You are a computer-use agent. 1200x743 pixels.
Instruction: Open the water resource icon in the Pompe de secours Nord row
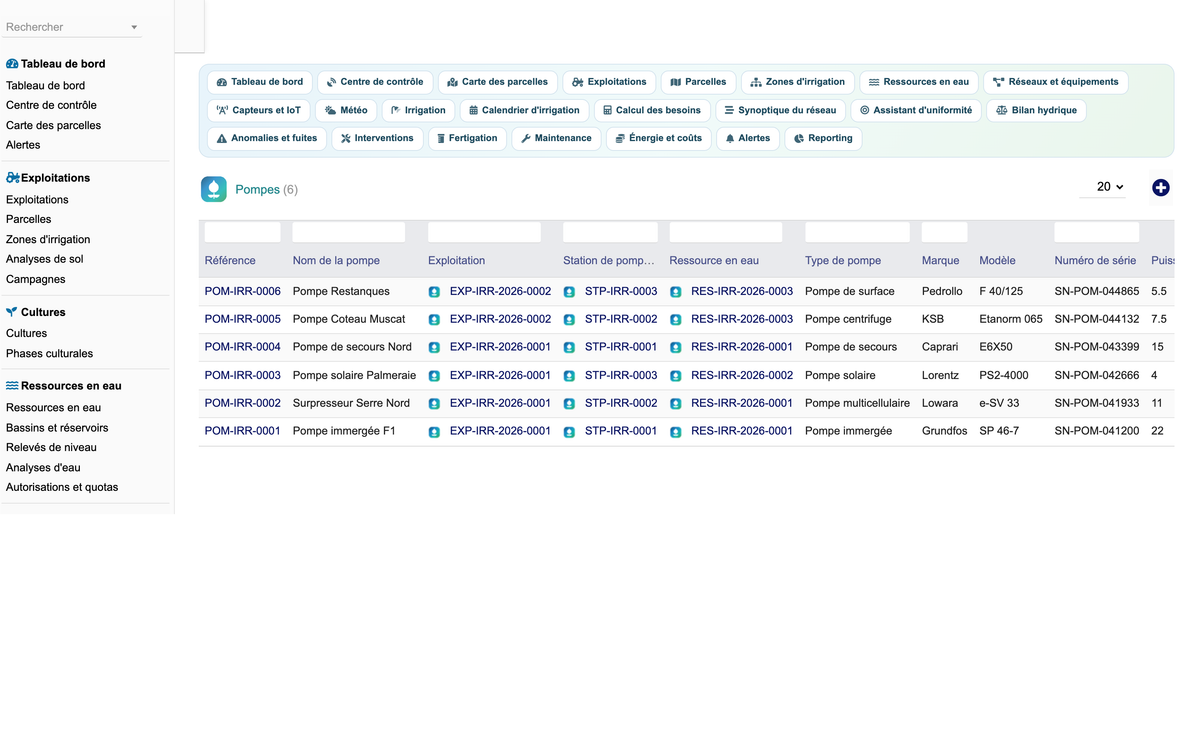(675, 348)
